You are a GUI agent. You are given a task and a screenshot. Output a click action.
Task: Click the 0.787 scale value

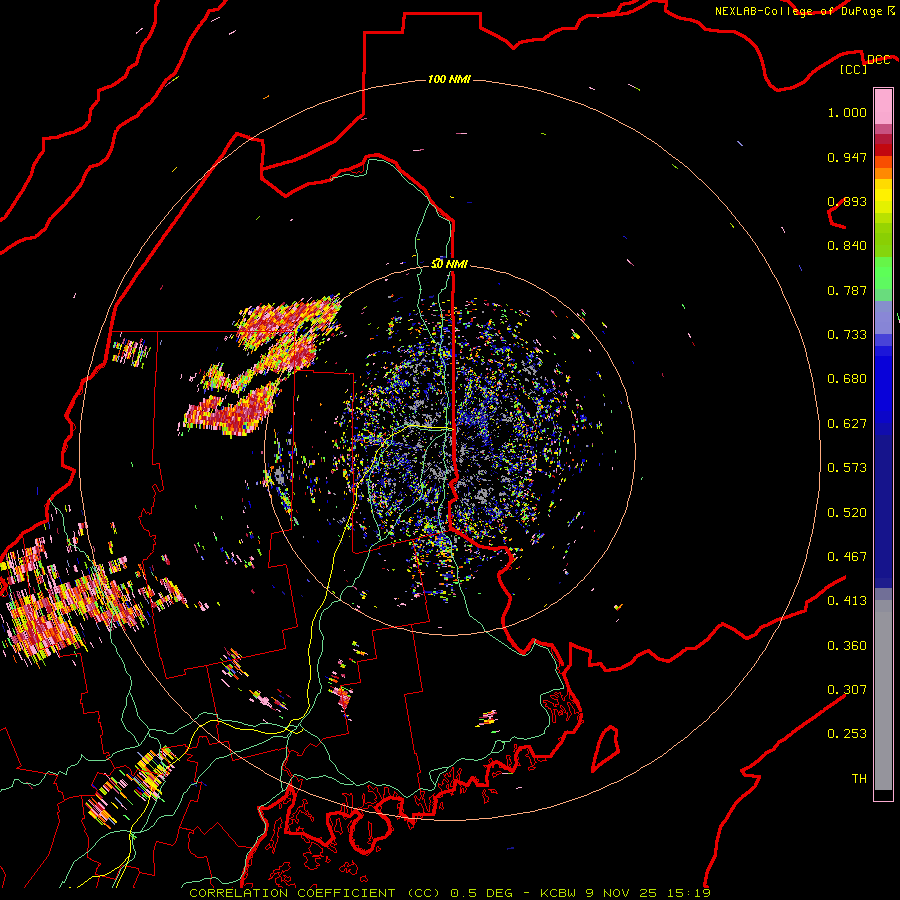tap(847, 290)
